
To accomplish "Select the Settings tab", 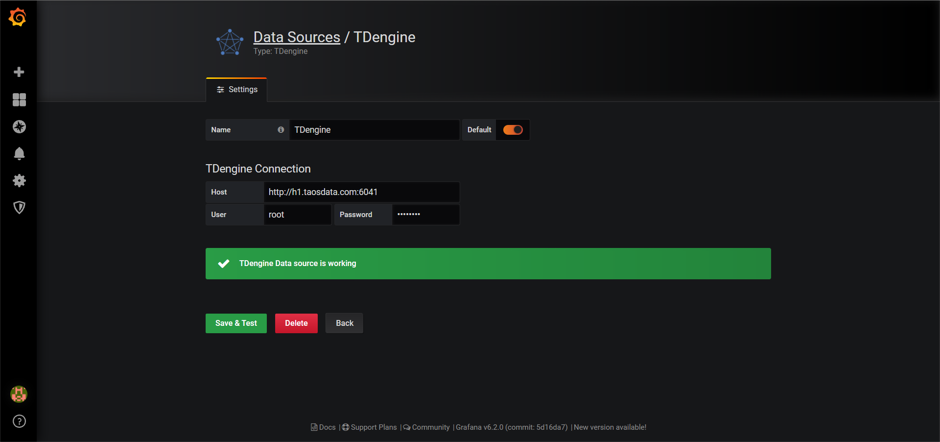I will pos(237,89).
